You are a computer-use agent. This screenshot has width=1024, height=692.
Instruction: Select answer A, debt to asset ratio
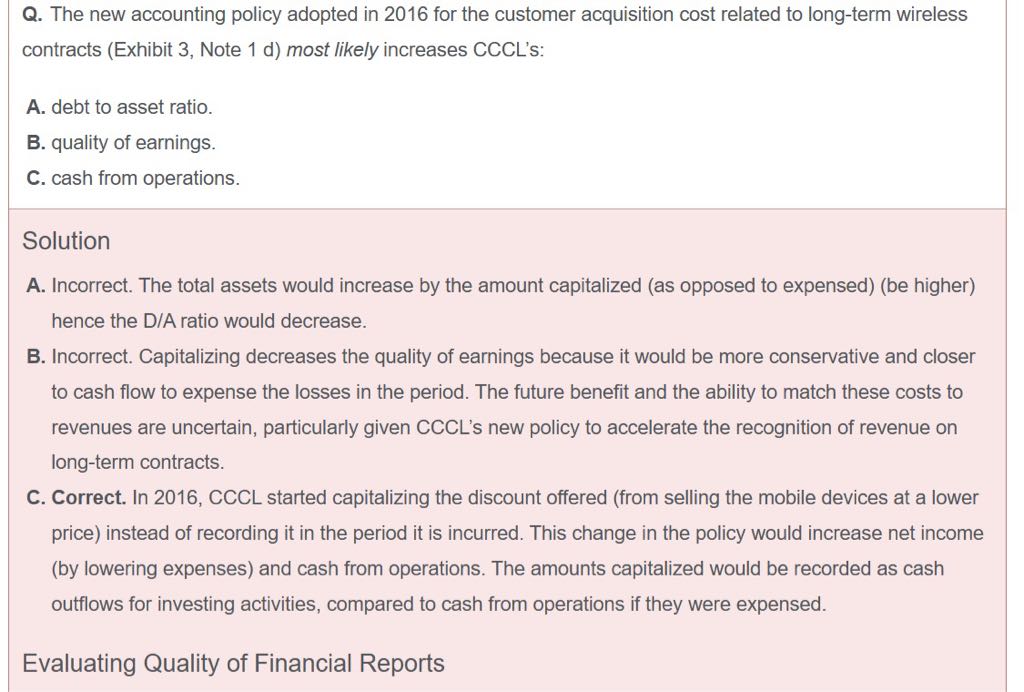click(120, 107)
